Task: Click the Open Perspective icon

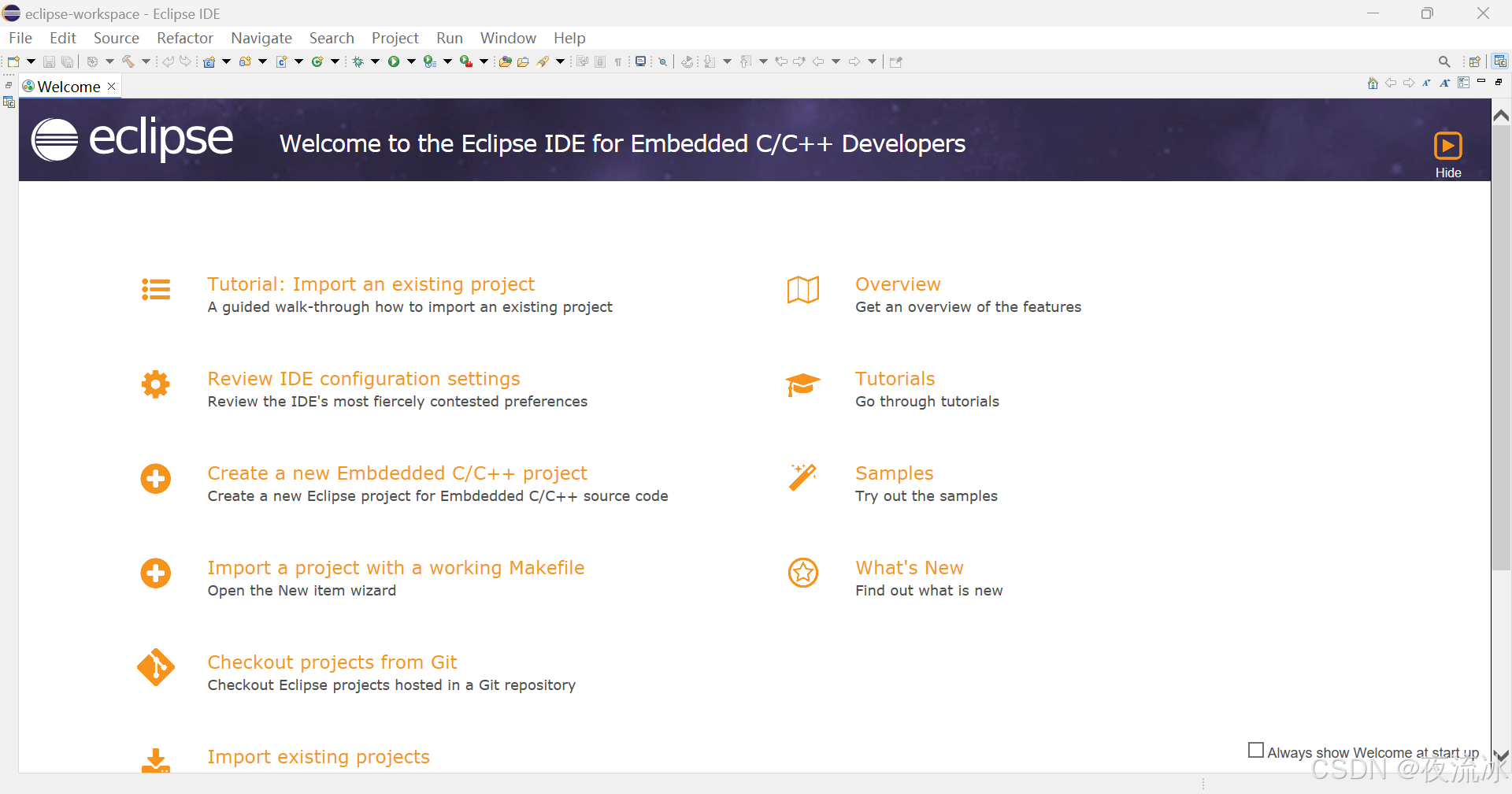Action: [x=1475, y=61]
